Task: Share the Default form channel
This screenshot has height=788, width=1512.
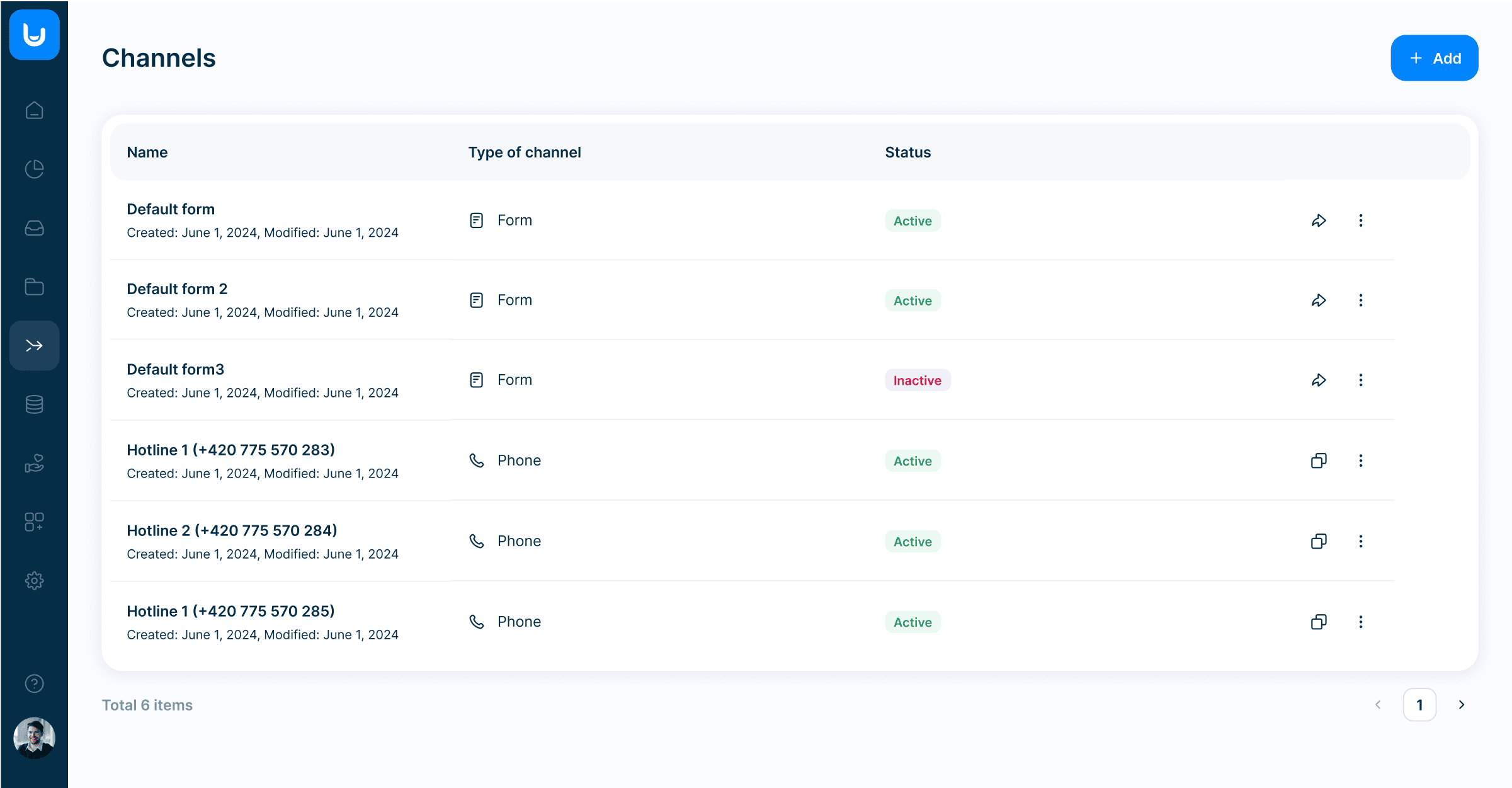Action: [x=1319, y=220]
